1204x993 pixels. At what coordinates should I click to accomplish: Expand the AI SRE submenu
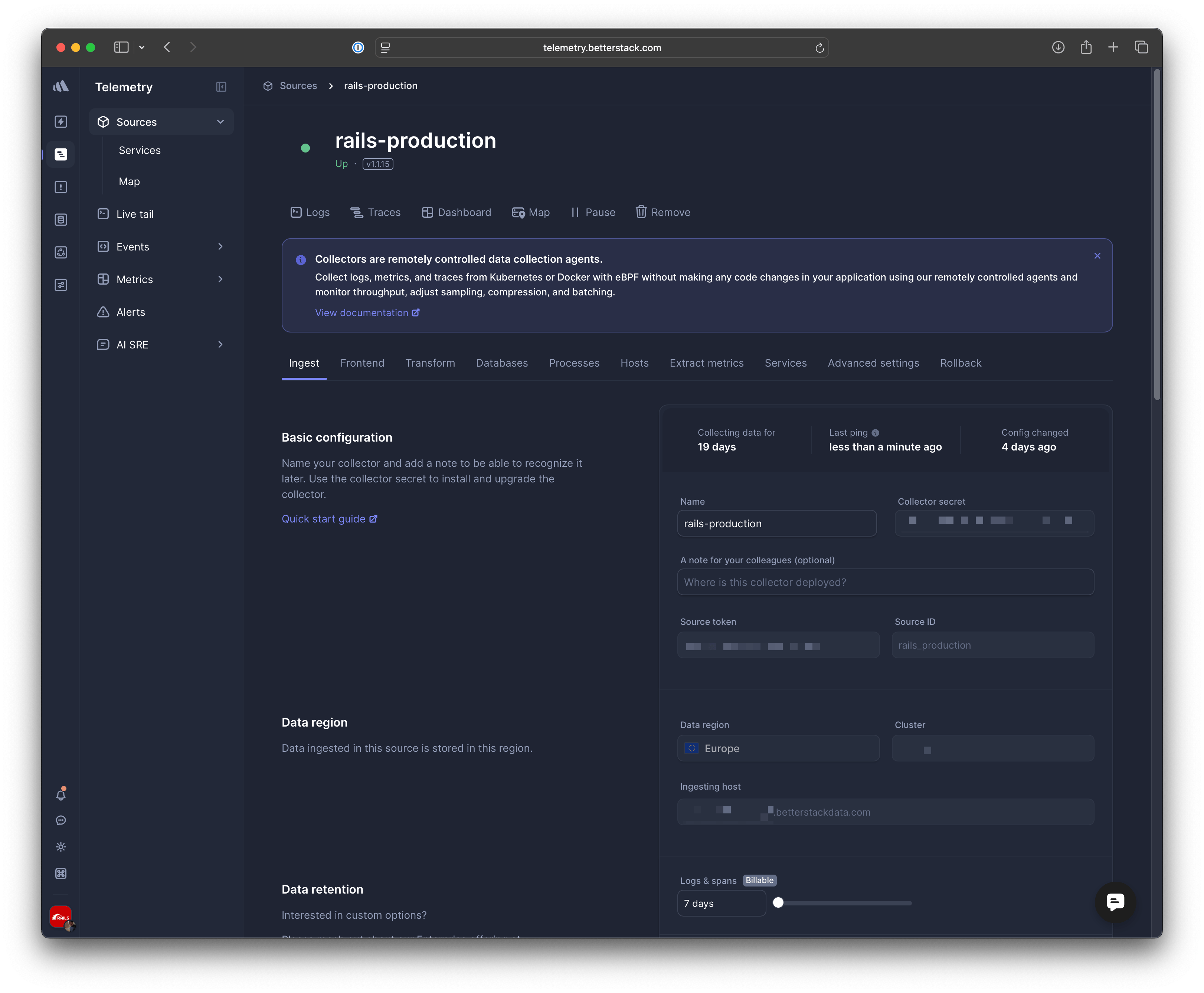coord(220,344)
